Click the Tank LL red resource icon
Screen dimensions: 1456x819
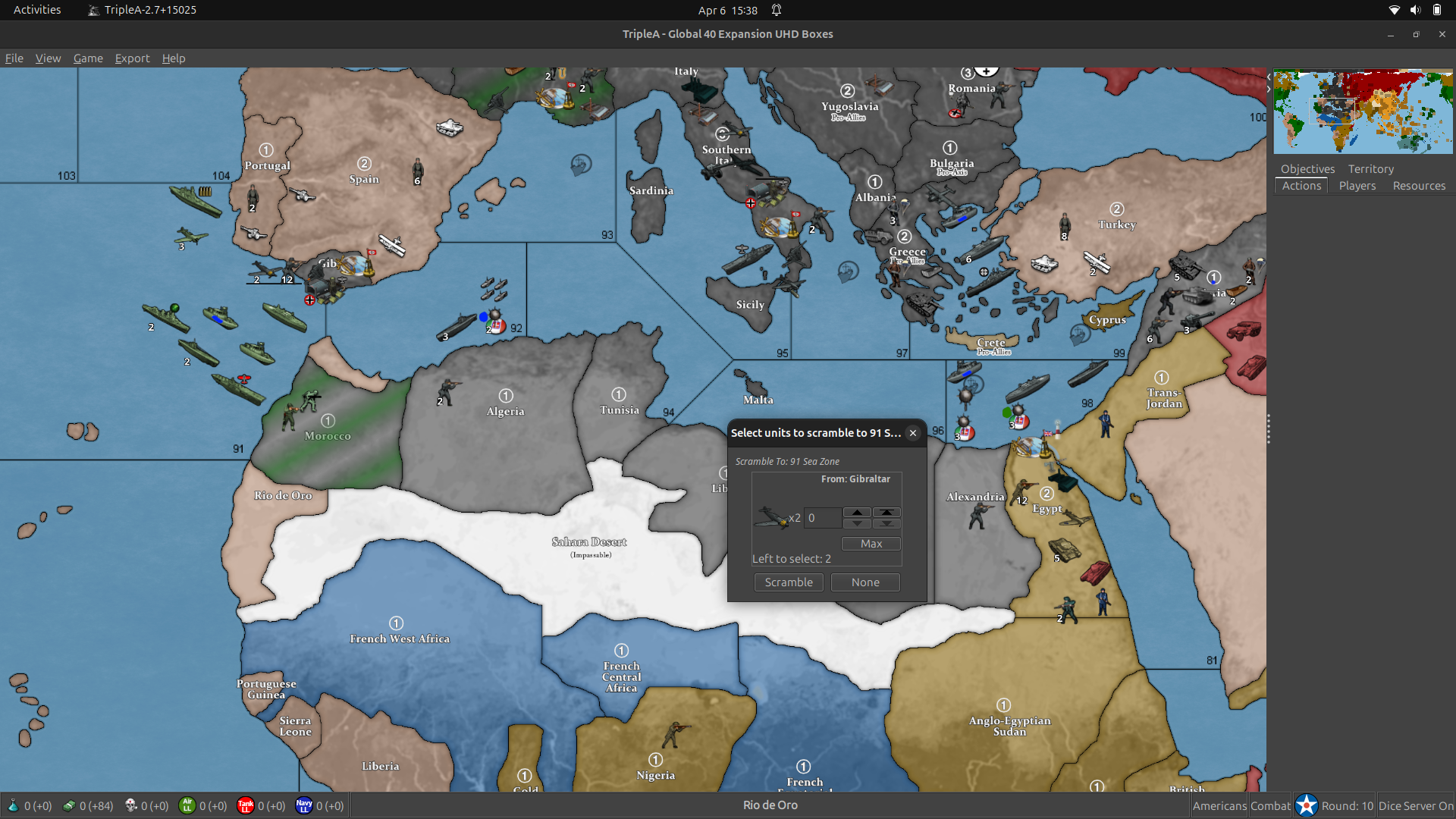coord(245,805)
